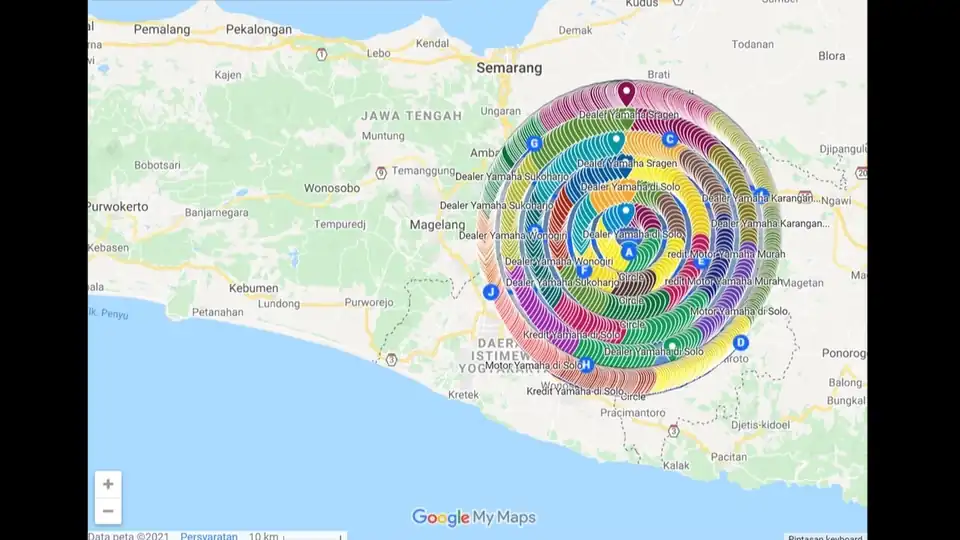Click the Temanggung town label
The image size is (960, 540).
point(423,171)
